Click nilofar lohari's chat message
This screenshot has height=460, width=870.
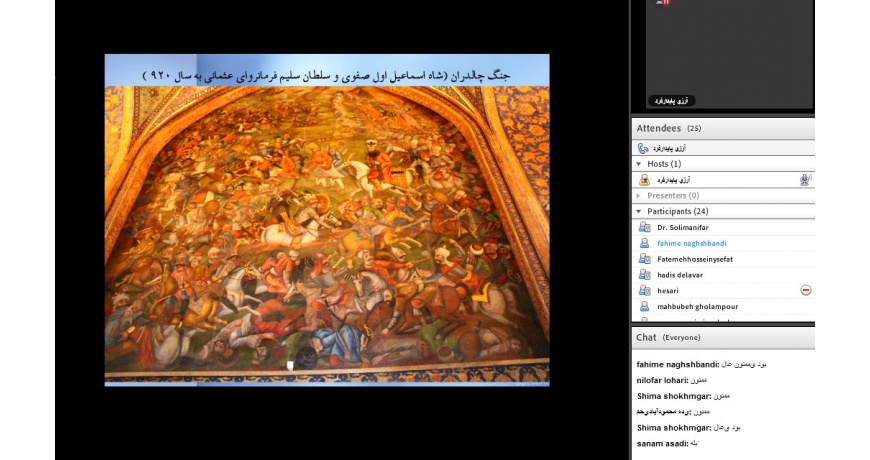click(x=672, y=380)
